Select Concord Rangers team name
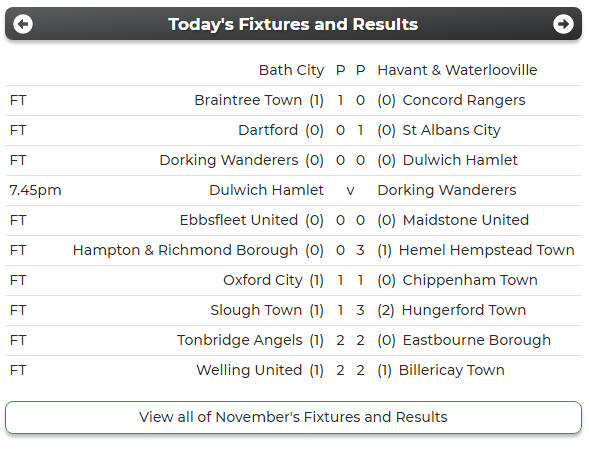Viewport: 589px width, 449px height. click(x=464, y=100)
